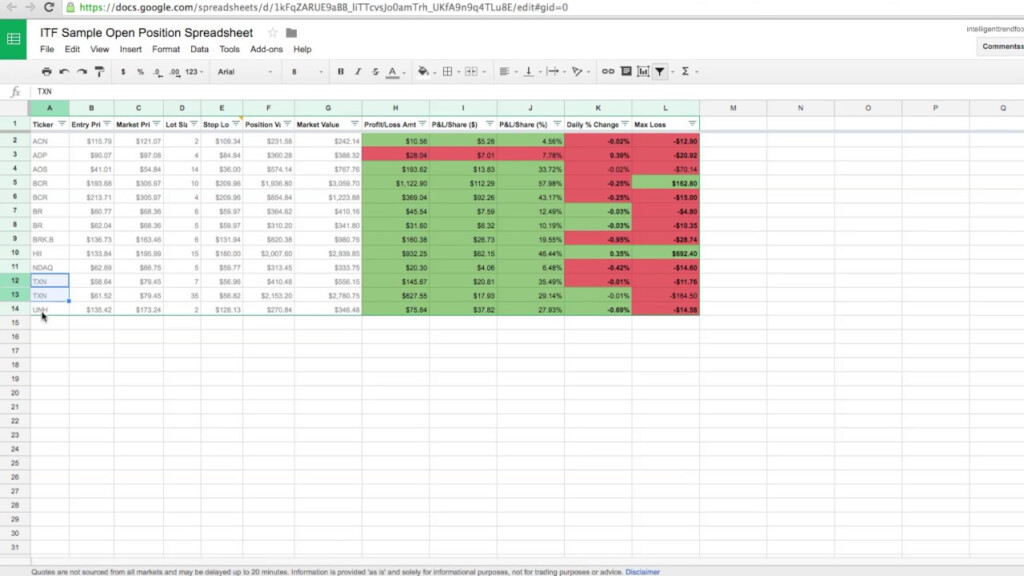Open filter dropdown for P&L/Share (%) column

557,124
